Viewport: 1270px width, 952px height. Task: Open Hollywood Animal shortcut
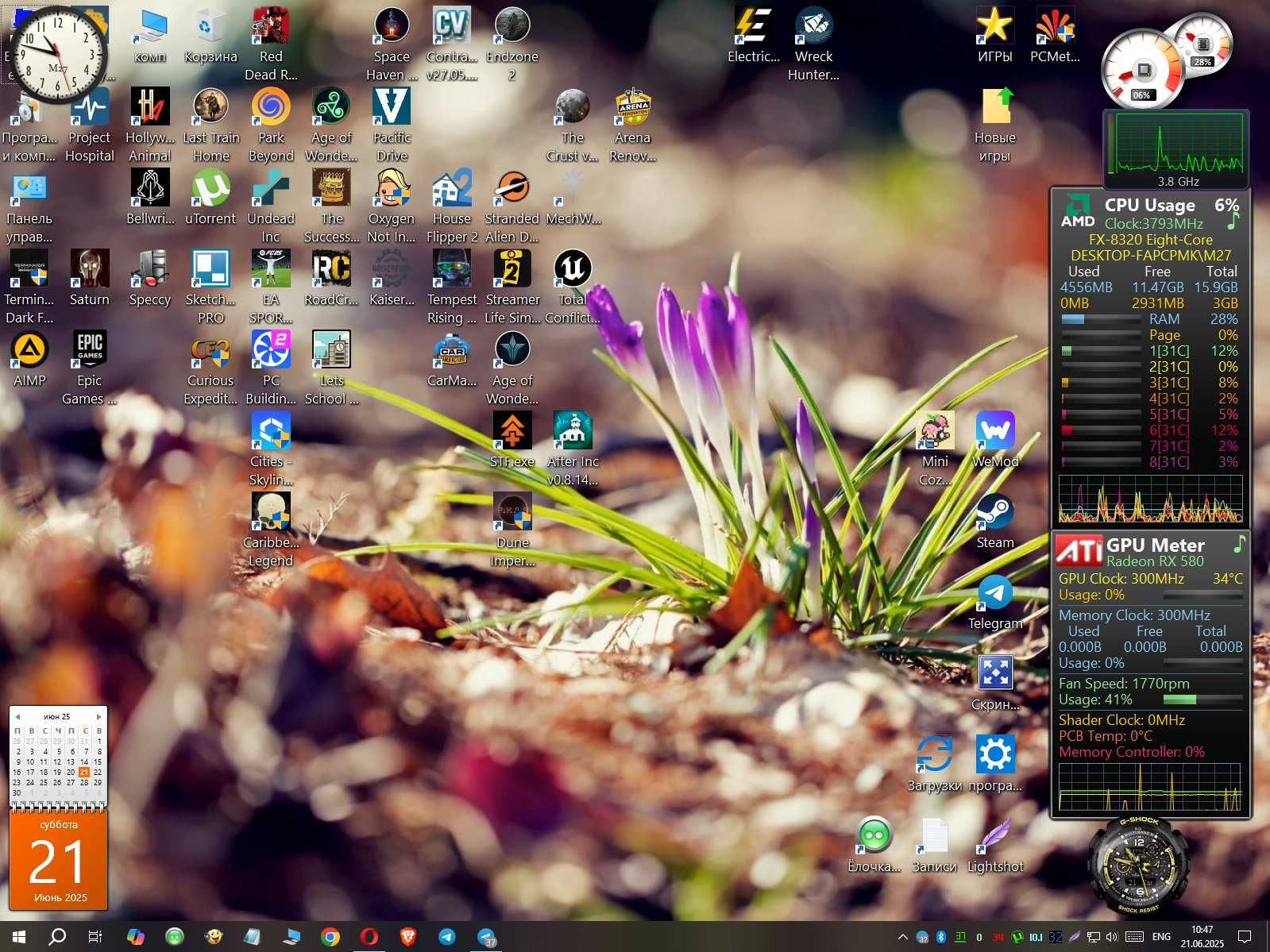(x=150, y=125)
